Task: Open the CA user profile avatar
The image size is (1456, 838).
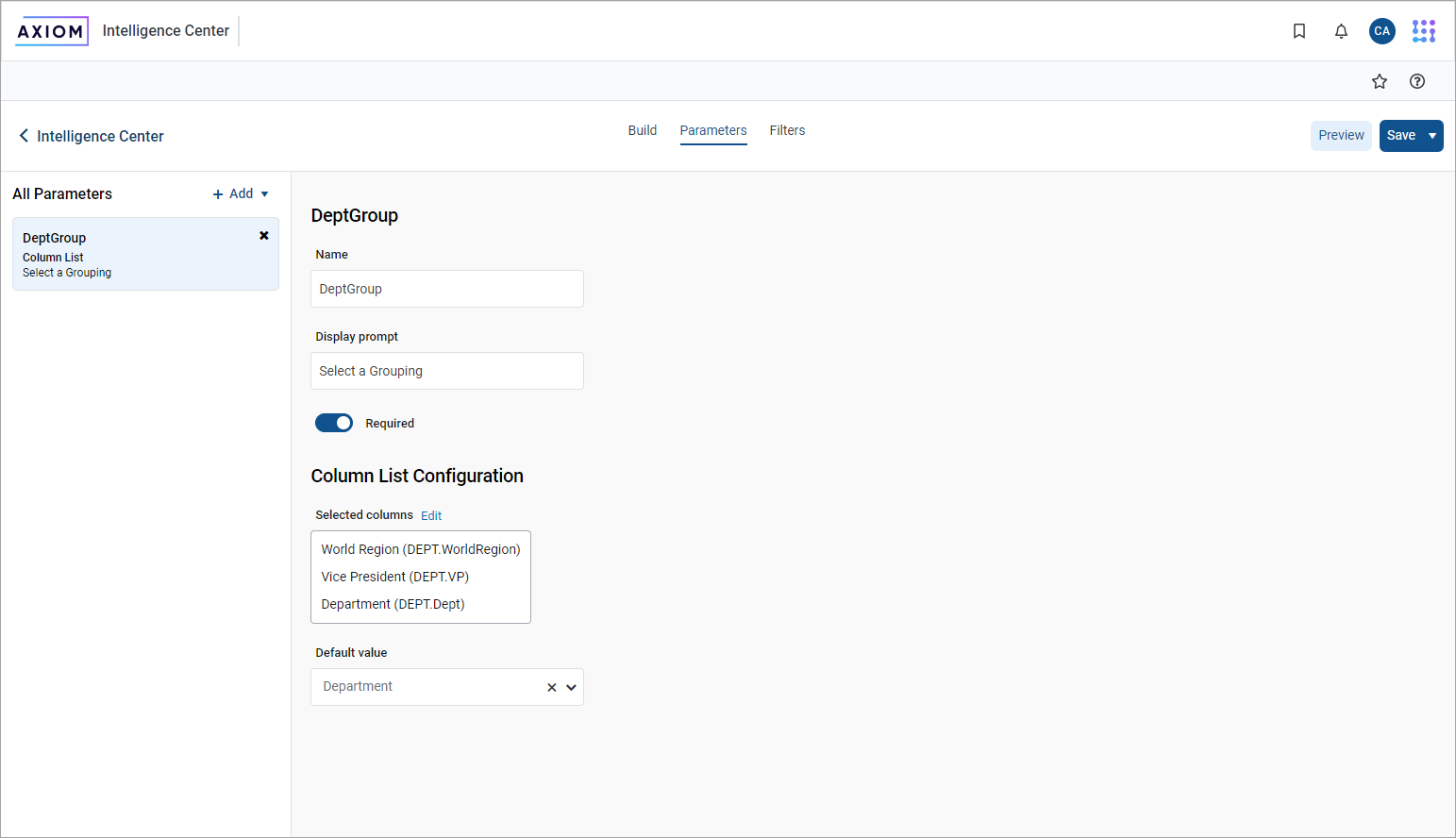Action: (1381, 31)
